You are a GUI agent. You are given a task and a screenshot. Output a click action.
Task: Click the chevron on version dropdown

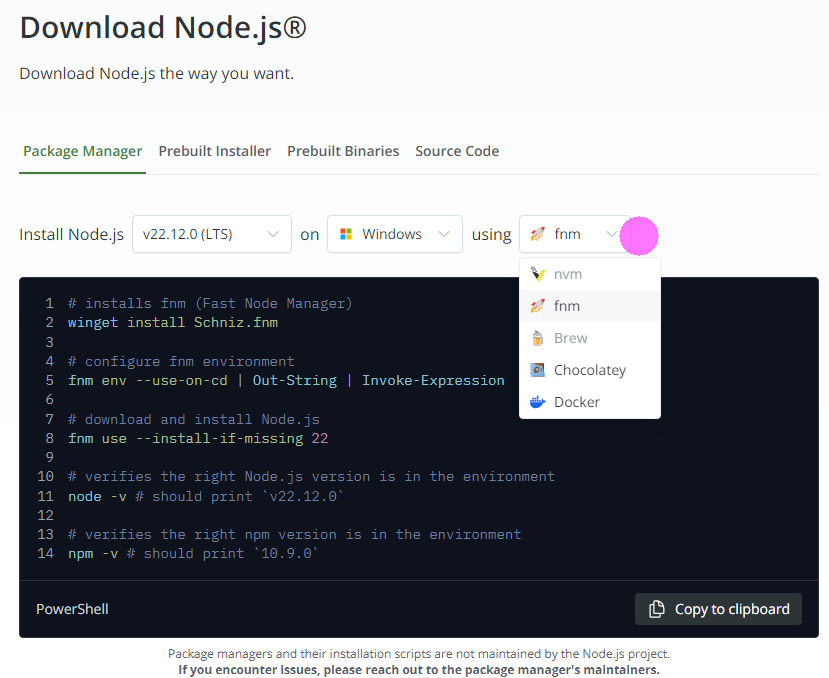273,234
